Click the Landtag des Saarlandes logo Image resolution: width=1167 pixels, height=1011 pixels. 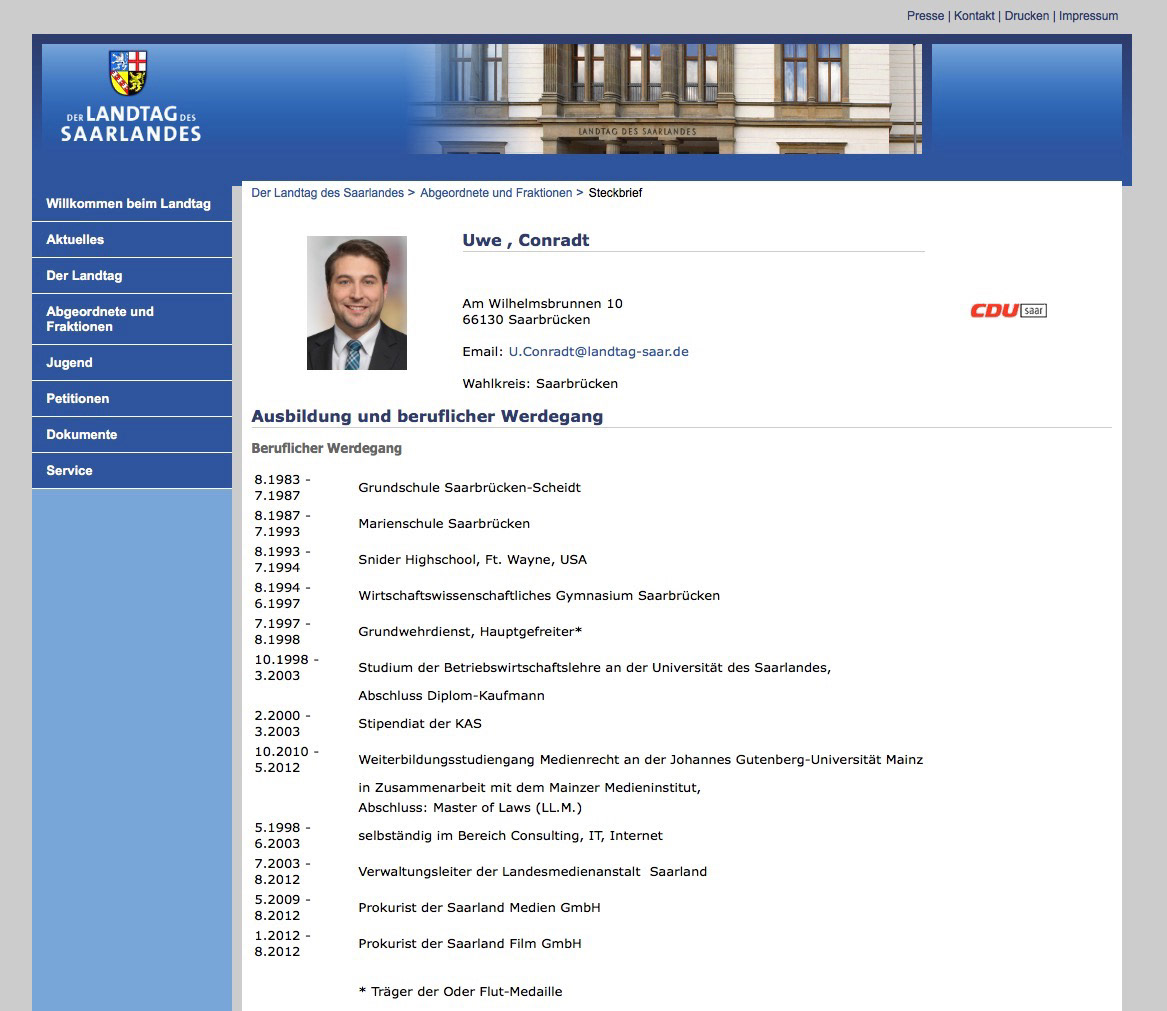(129, 98)
